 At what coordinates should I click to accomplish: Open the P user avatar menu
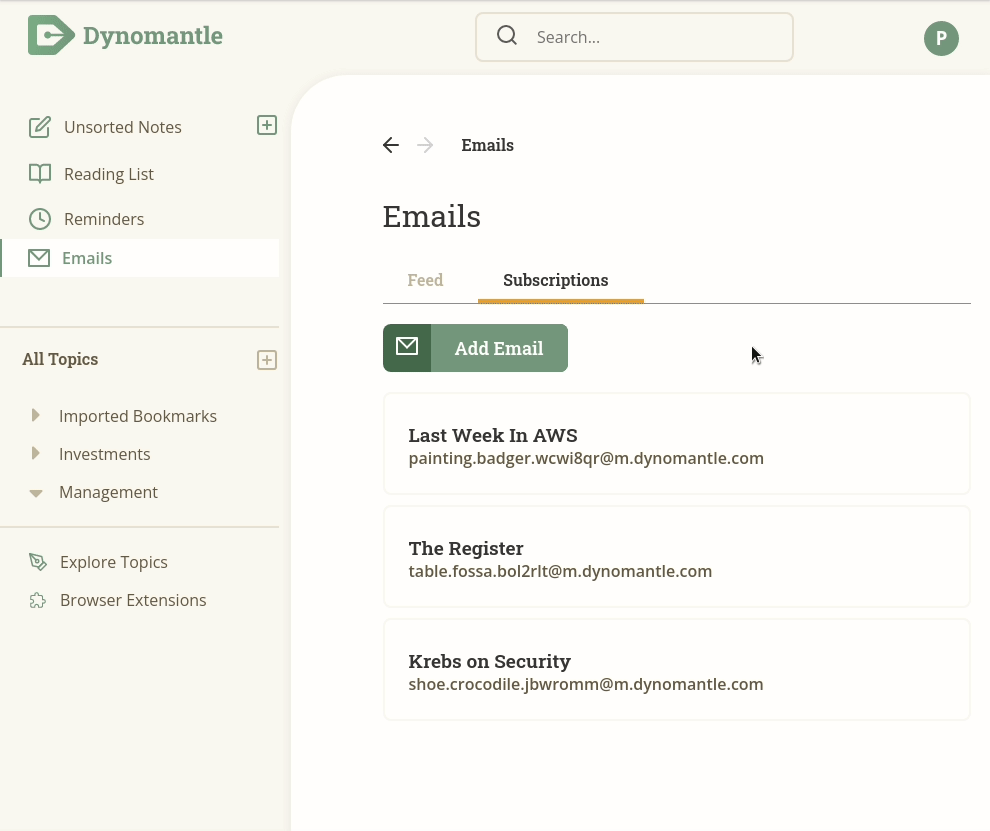941,39
